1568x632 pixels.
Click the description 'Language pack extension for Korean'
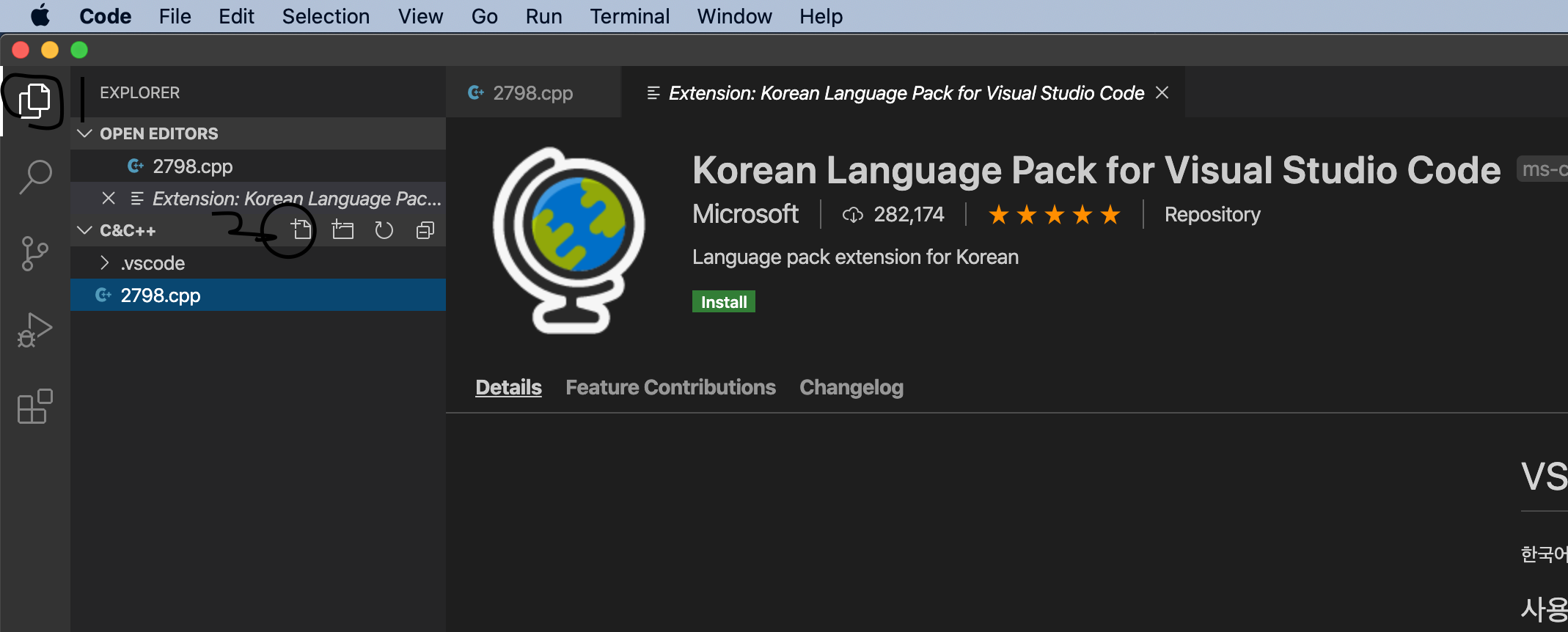click(855, 257)
